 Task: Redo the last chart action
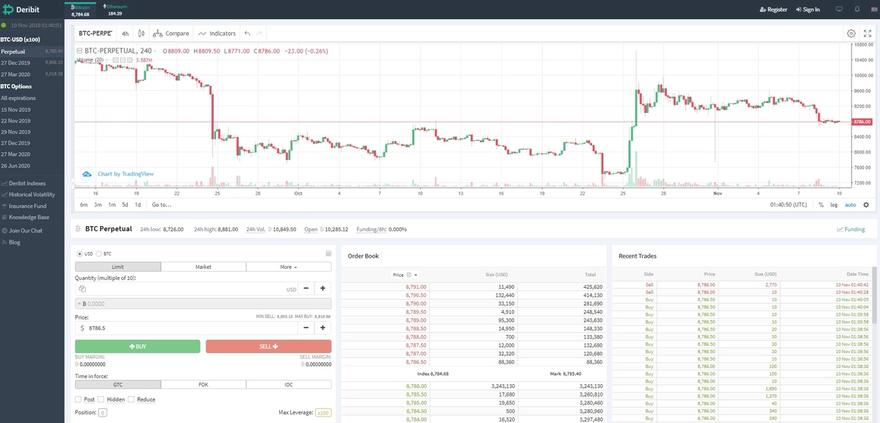point(259,34)
